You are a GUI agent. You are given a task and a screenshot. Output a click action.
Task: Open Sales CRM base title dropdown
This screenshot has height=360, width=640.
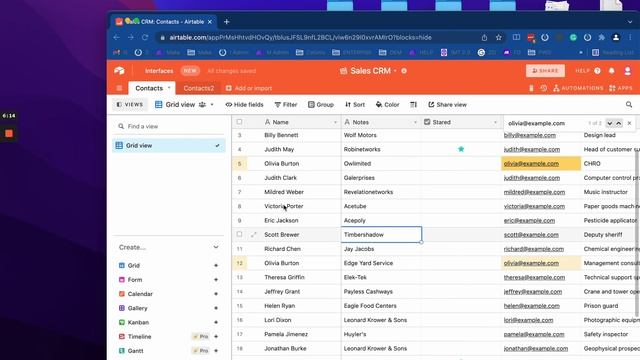click(x=395, y=71)
